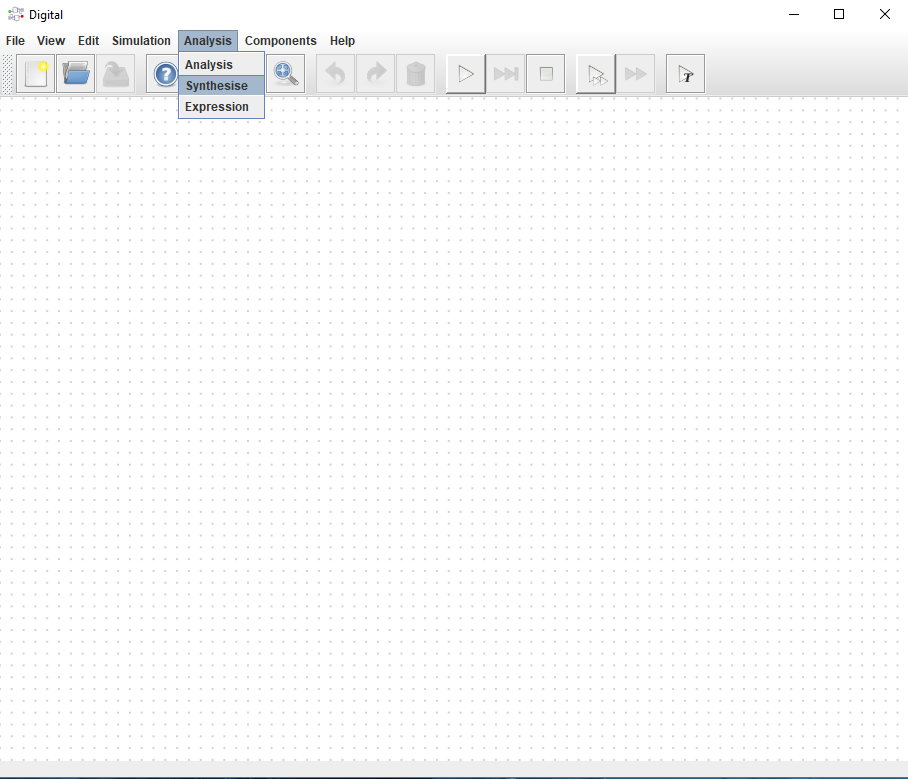Maximize the Digital window

tap(839, 14)
